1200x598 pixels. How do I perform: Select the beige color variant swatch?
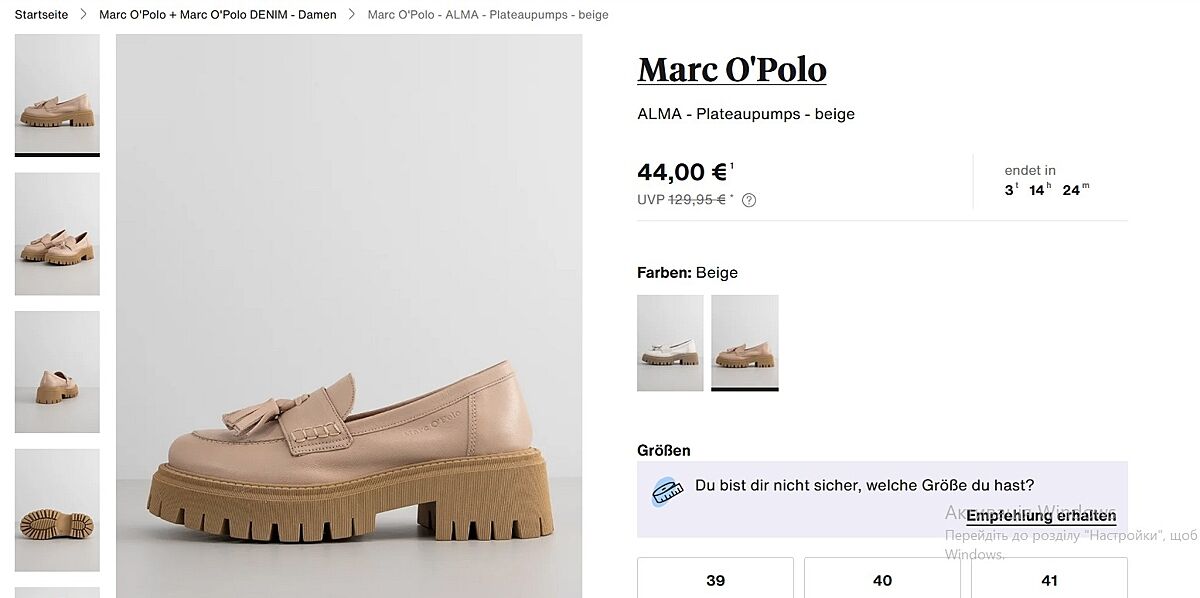[x=745, y=343]
